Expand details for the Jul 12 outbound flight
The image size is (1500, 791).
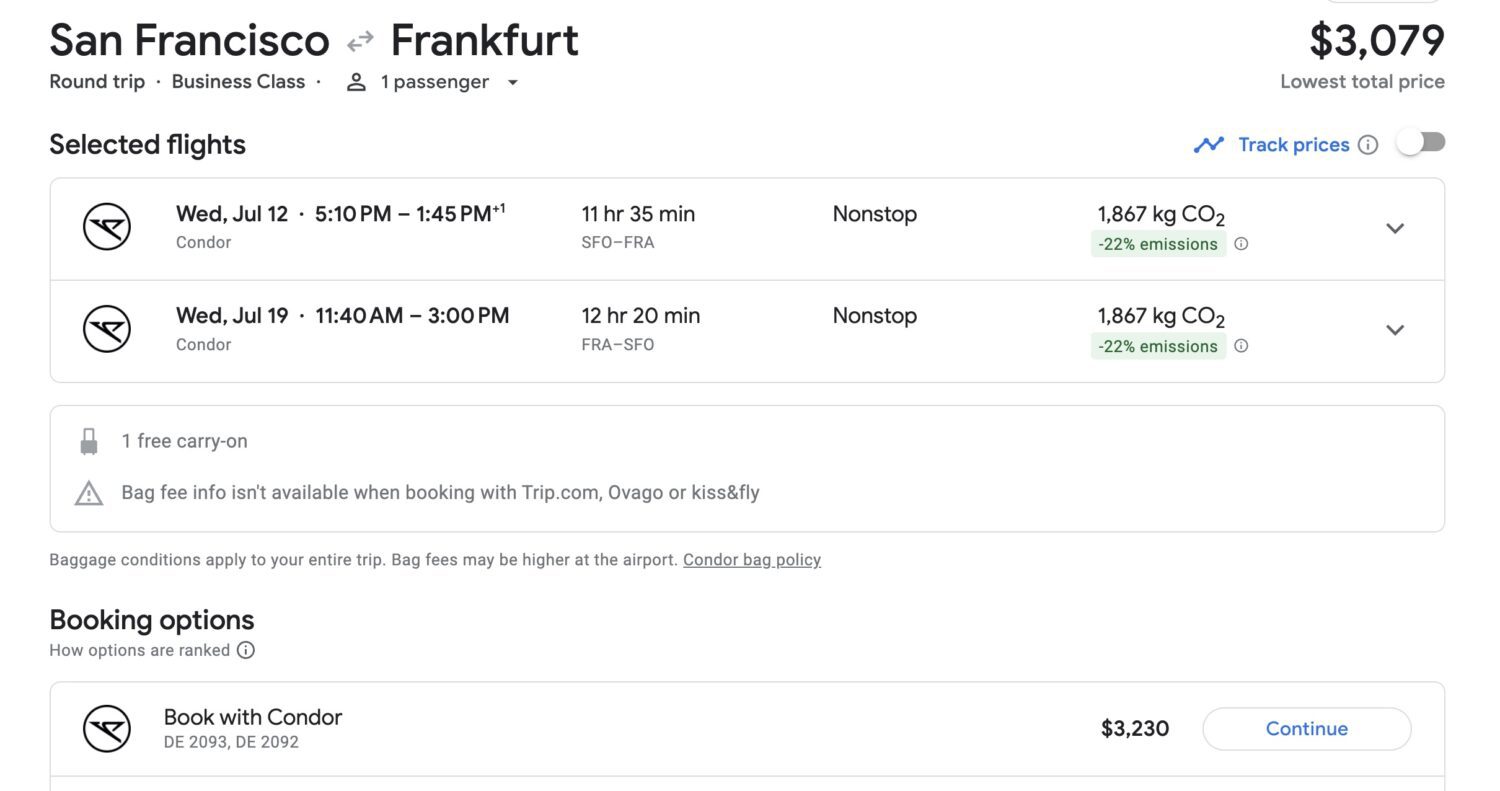tap(1395, 228)
